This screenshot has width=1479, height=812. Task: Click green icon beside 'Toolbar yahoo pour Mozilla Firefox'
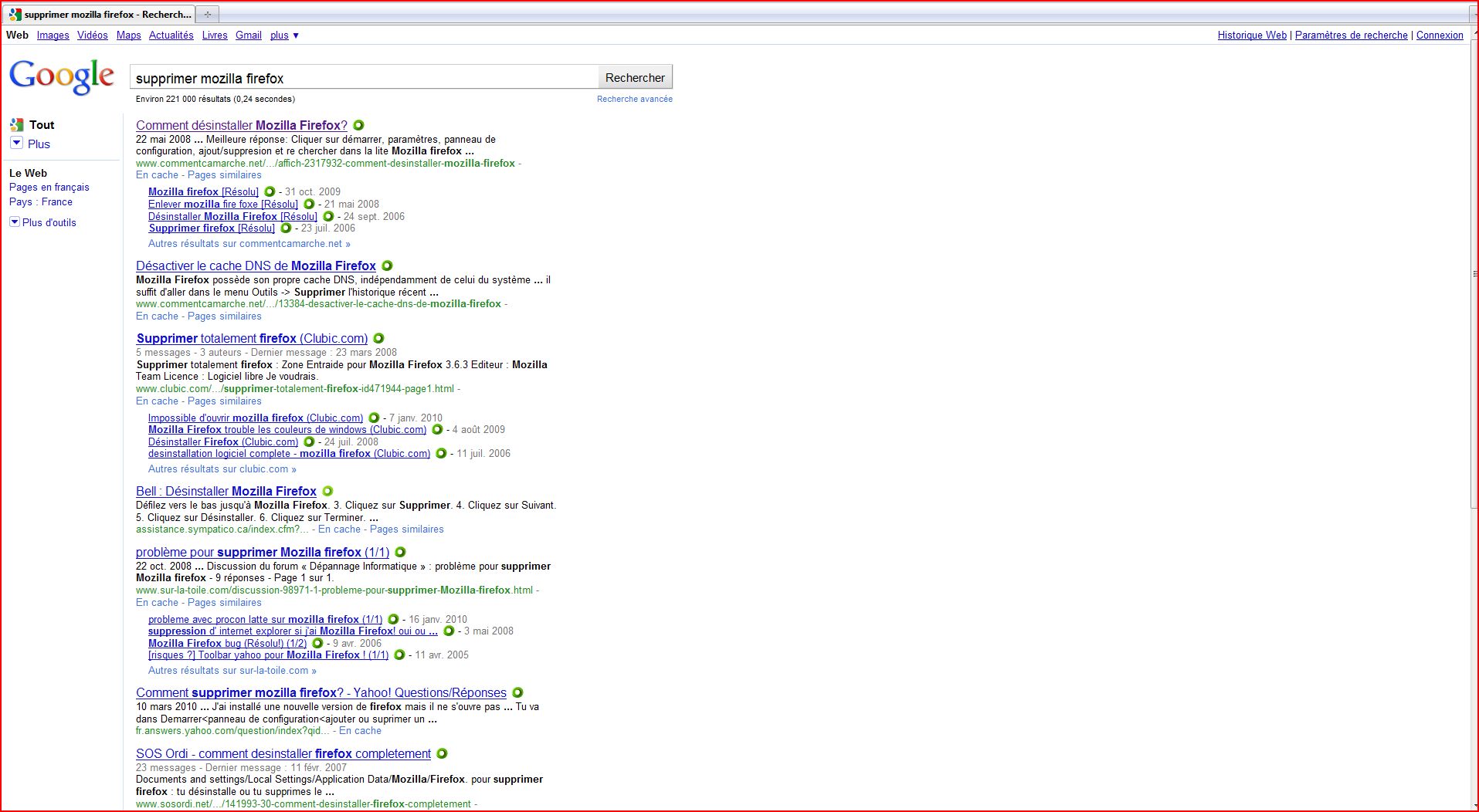[x=399, y=655]
